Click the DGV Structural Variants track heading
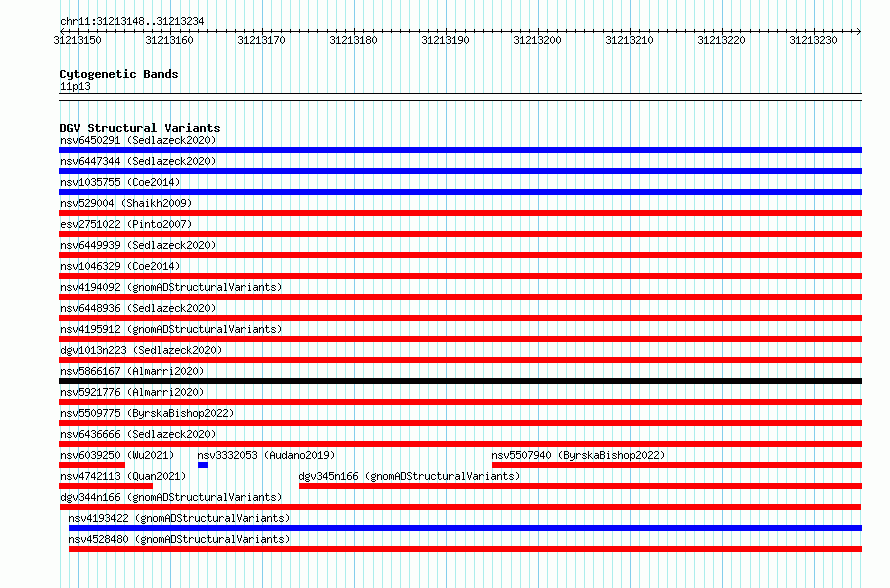Viewport: 890px width, 588px height. (x=140, y=128)
